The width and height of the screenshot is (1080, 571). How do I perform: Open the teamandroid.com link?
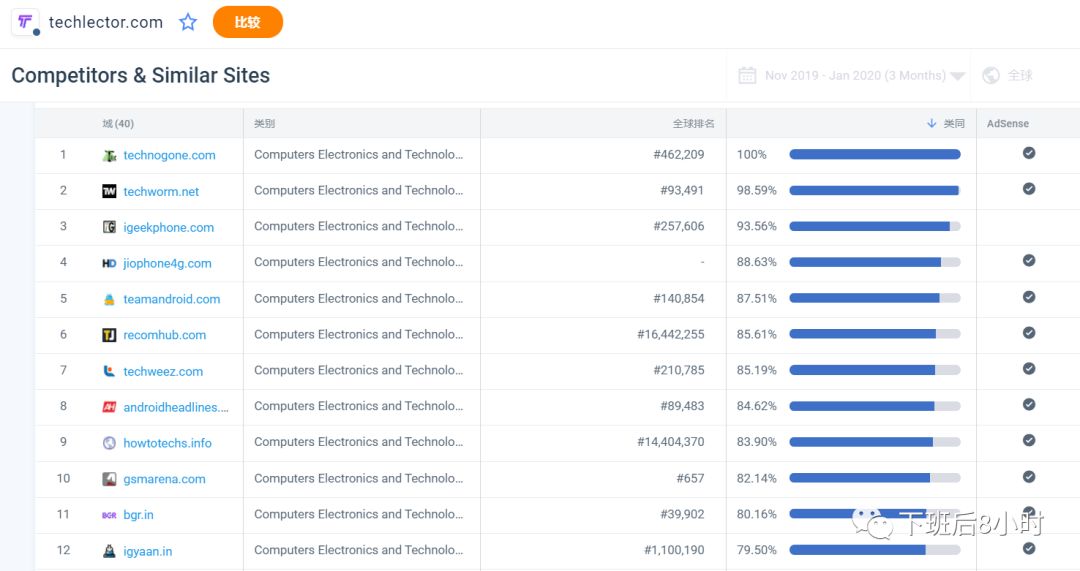pyautogui.click(x=172, y=299)
